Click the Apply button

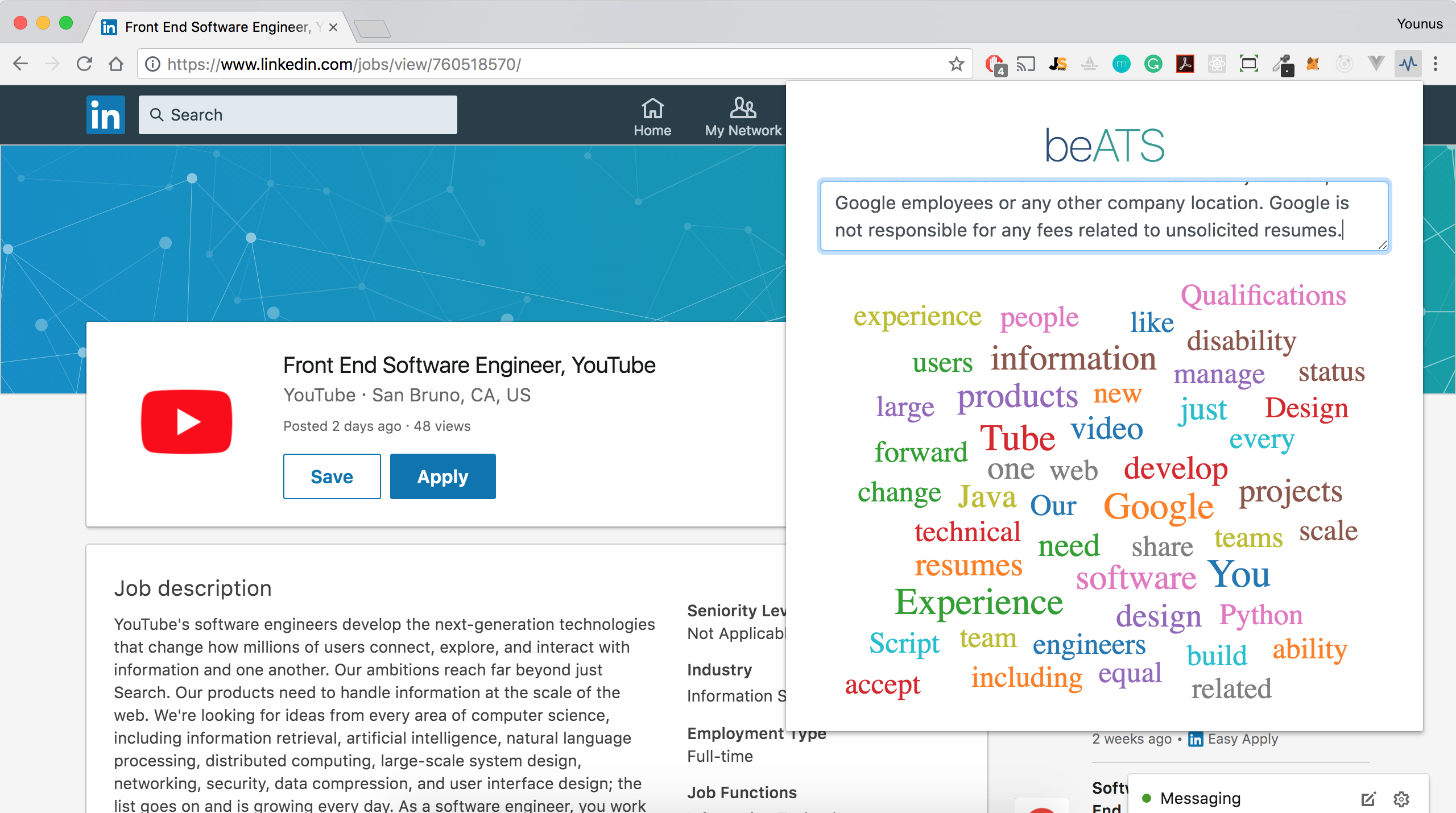point(442,476)
